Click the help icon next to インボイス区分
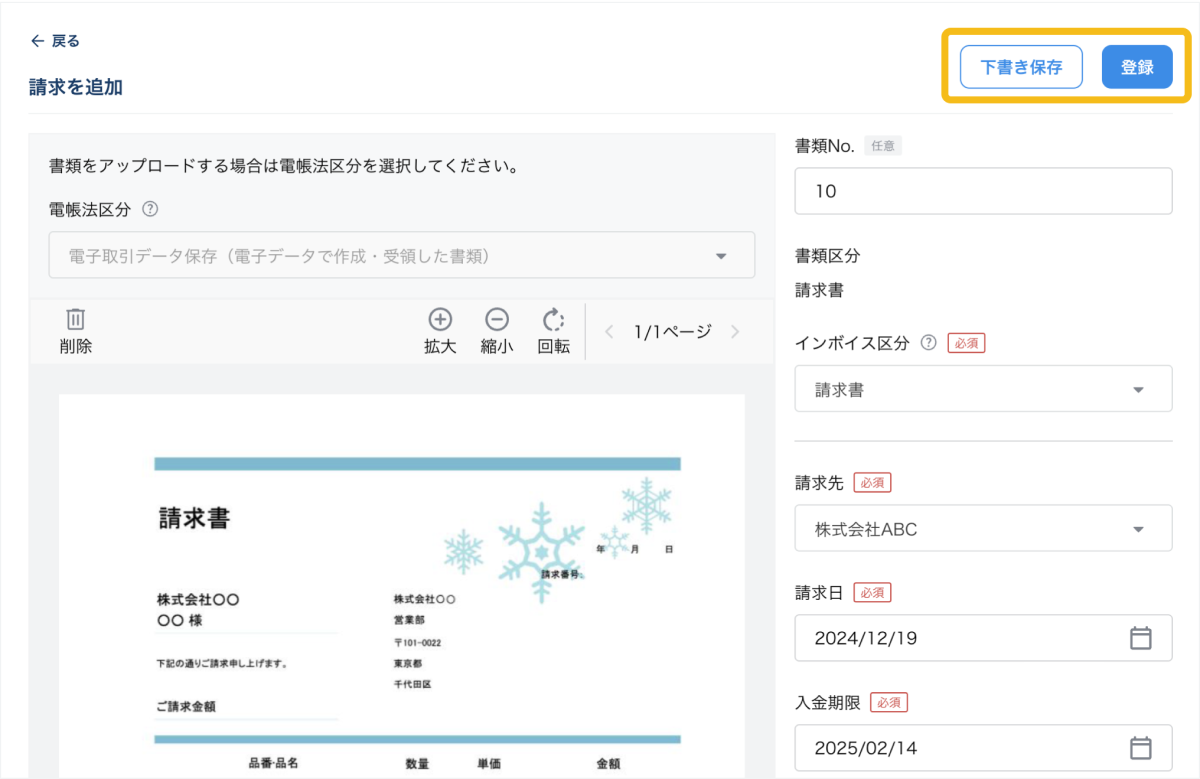The image size is (1200, 779). (x=928, y=343)
